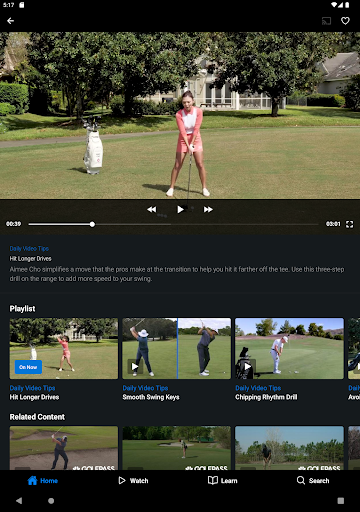Screen dimensions: 360x512
Task: Open the Search tab
Action: [x=313, y=481]
